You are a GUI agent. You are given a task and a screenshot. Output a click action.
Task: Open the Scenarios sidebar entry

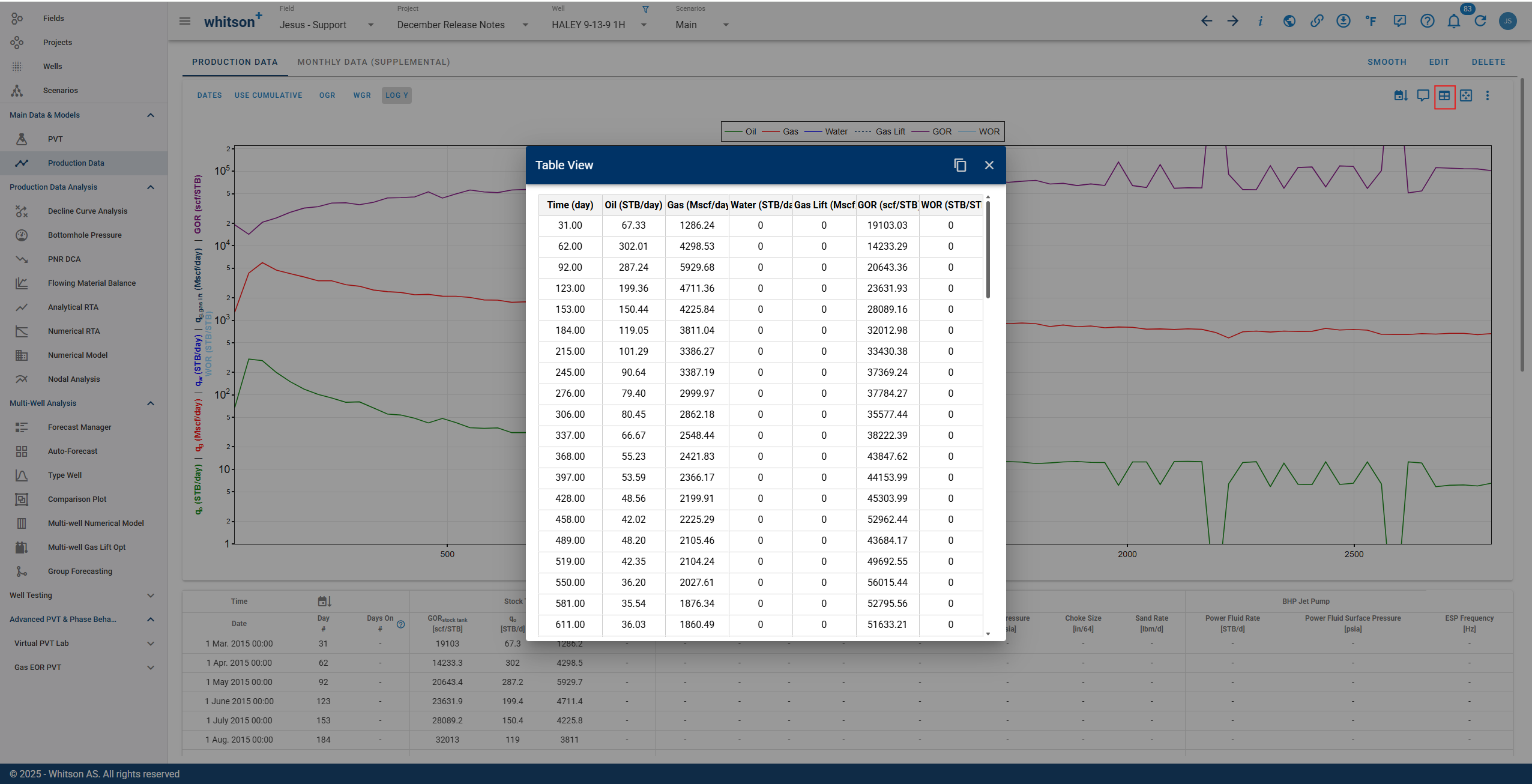pyautogui.click(x=59, y=90)
